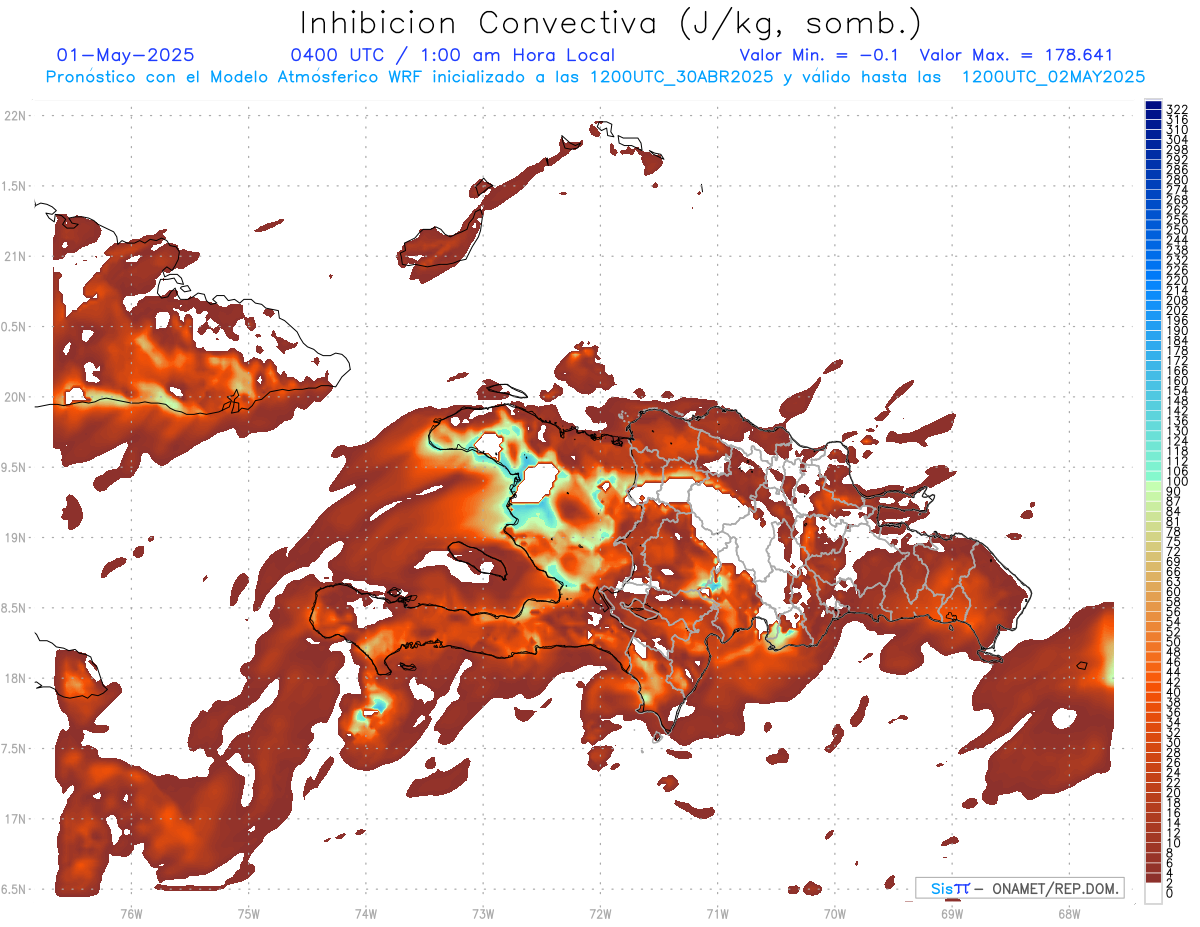Click the '0' label on the color scale

click(x=1170, y=894)
